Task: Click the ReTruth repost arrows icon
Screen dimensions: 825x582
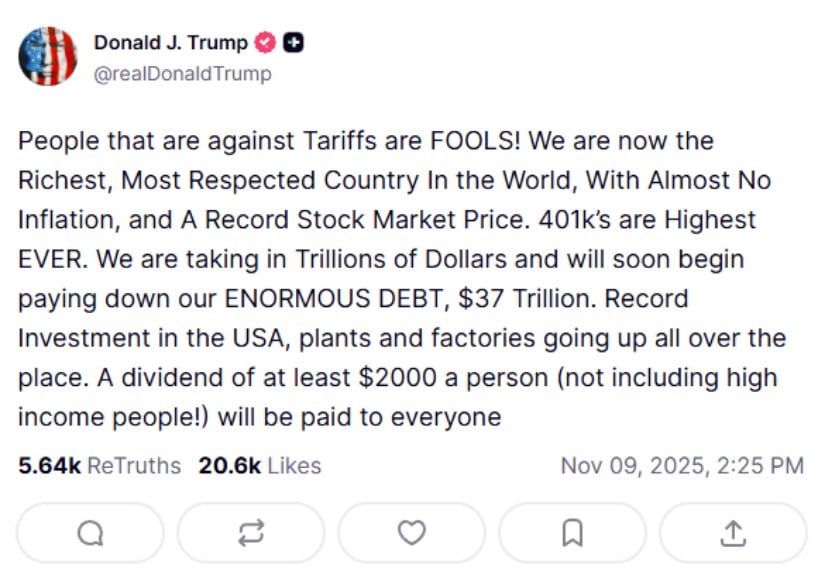Action: pyautogui.click(x=250, y=532)
